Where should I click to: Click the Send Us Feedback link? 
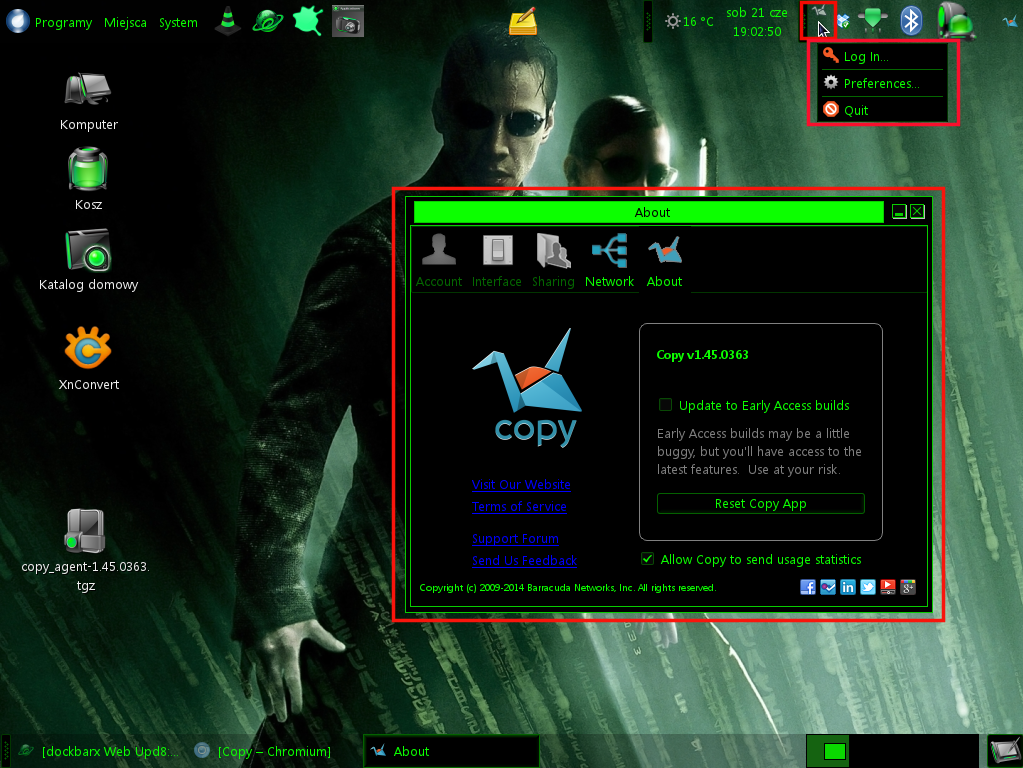click(525, 560)
